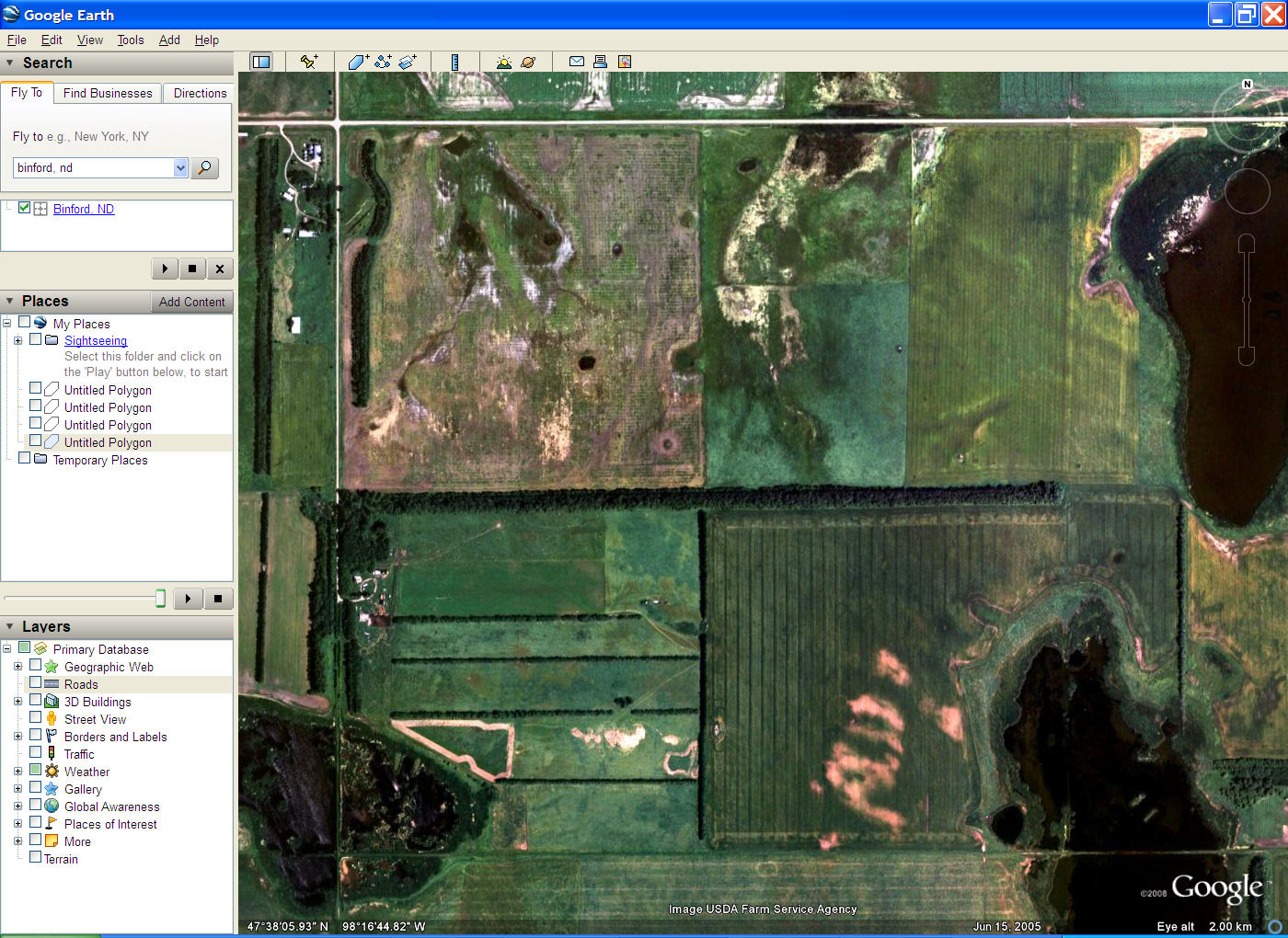Expand the 3D Buildings layer node
The image size is (1288, 938).
(x=17, y=701)
